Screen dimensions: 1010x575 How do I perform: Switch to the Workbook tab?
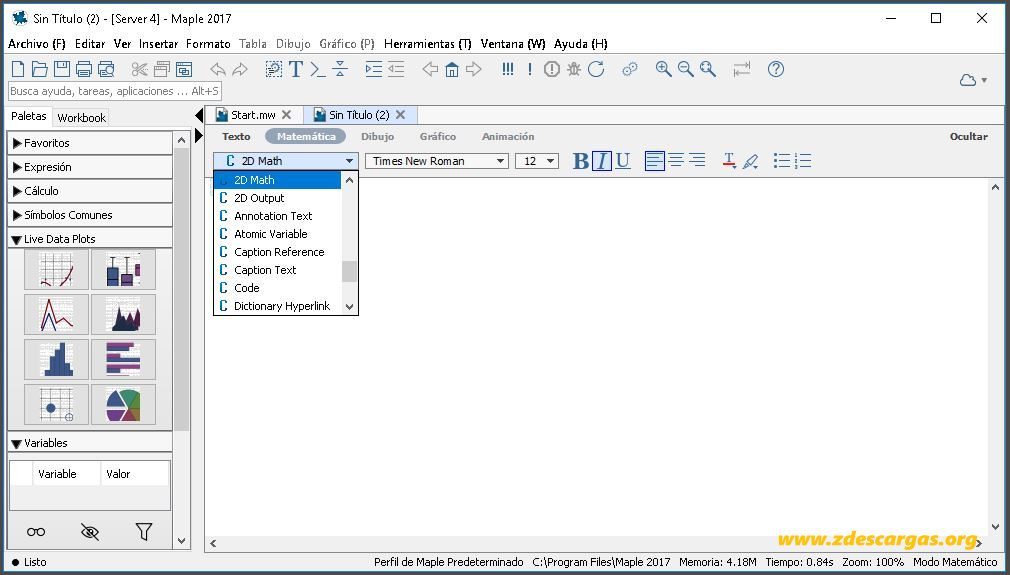point(81,118)
